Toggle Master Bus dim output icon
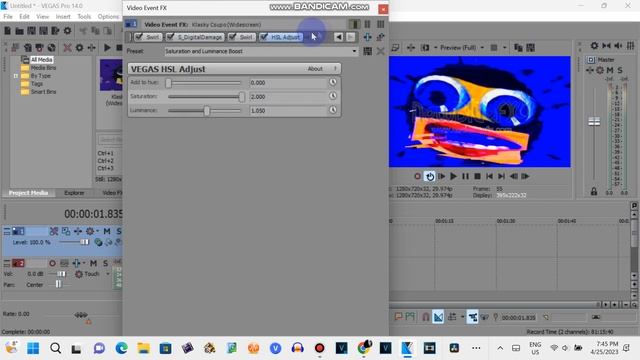Screen dimensions: 640x360 [x=618, y=46]
